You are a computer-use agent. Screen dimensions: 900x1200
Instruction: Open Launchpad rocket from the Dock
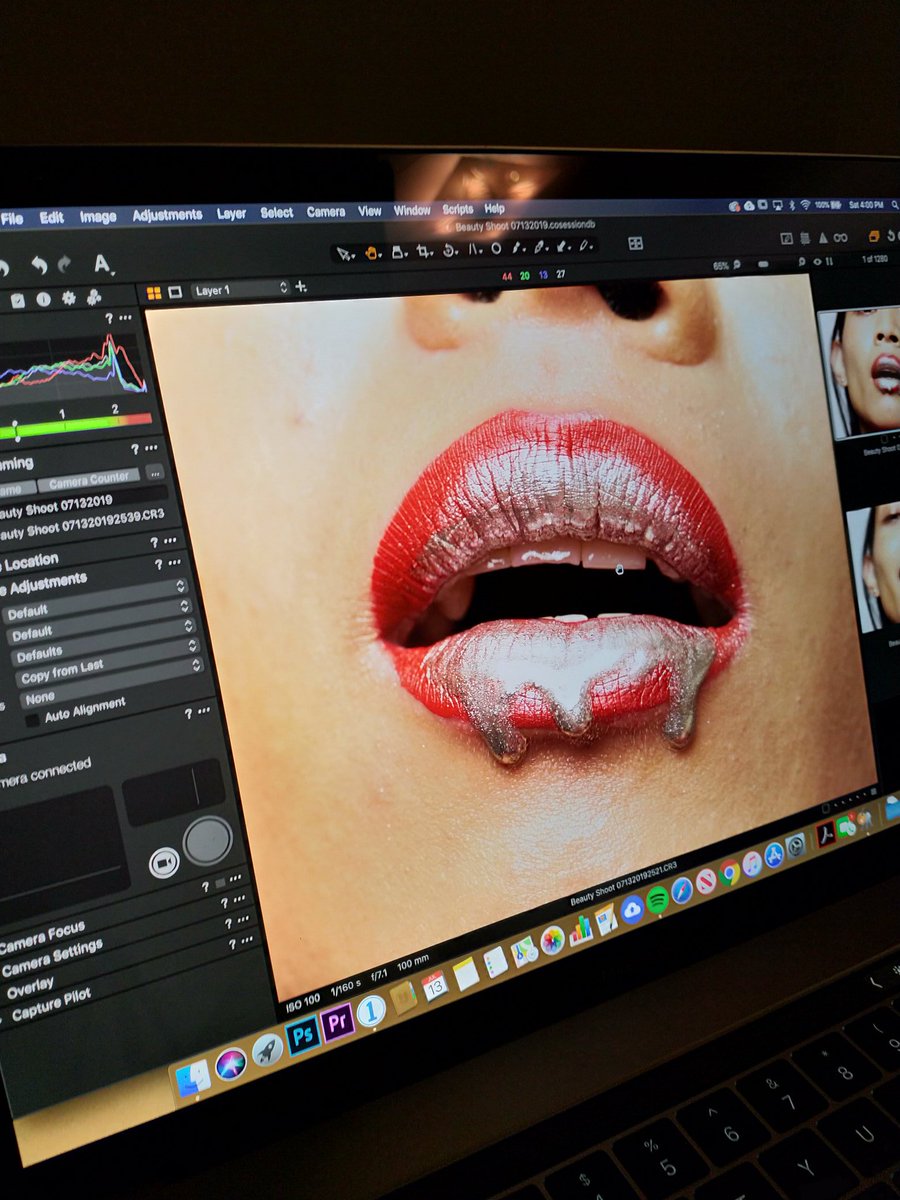point(267,1049)
